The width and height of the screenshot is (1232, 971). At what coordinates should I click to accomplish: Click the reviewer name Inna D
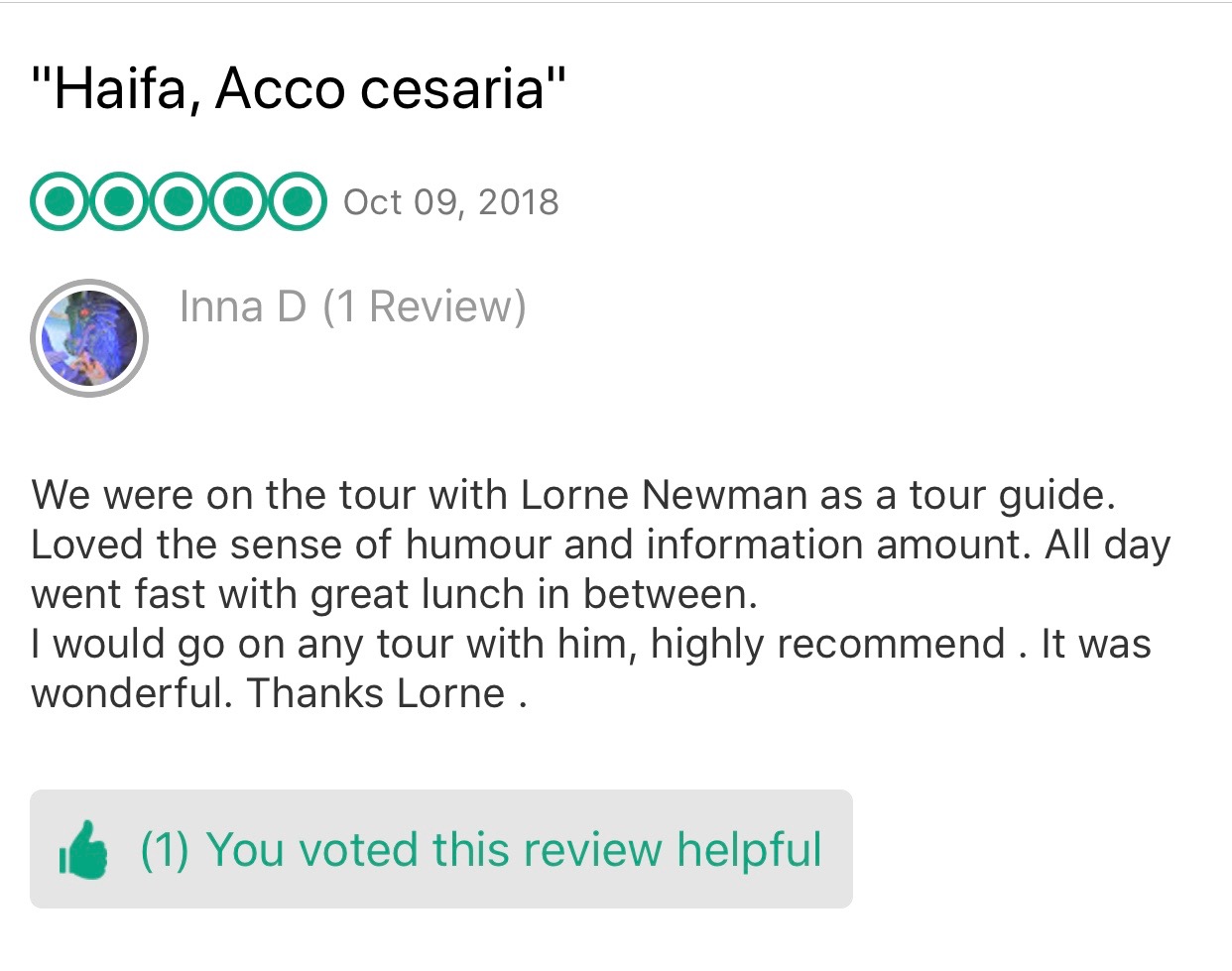click(x=242, y=306)
